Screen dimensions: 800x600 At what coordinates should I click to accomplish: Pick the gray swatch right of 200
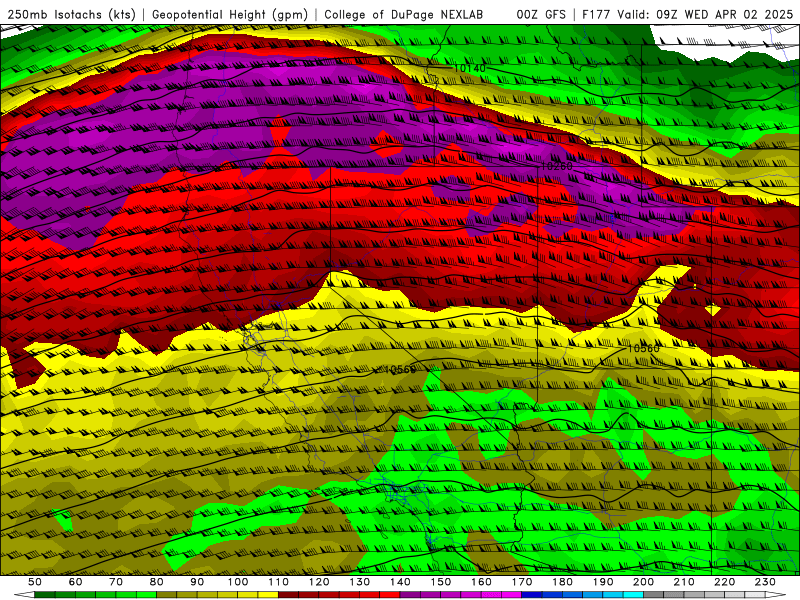coord(654,595)
